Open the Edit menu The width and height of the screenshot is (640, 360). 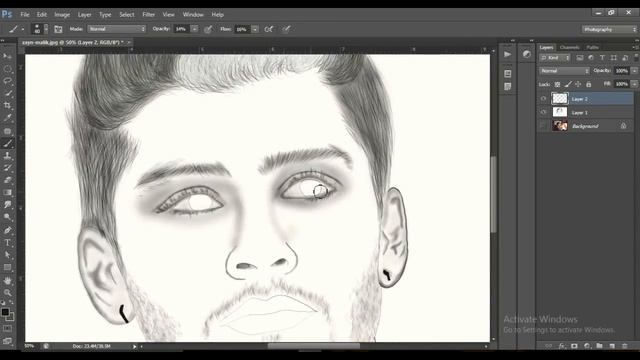pos(42,14)
